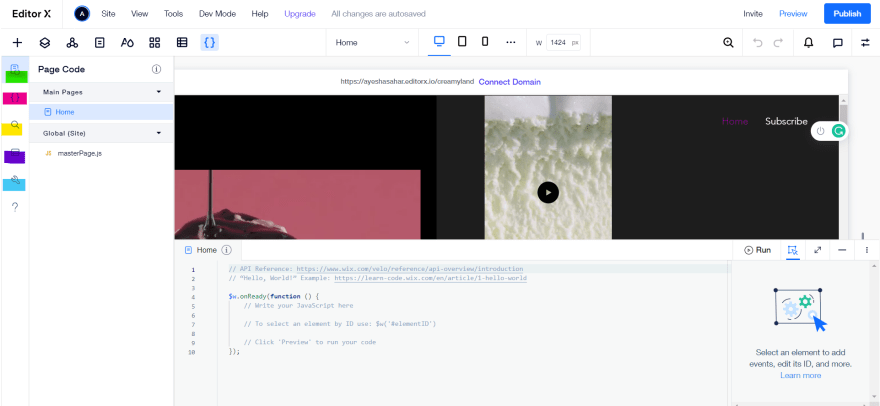880x406 pixels.
Task: Click the Subscribe menu item on canvas
Action: (x=786, y=121)
